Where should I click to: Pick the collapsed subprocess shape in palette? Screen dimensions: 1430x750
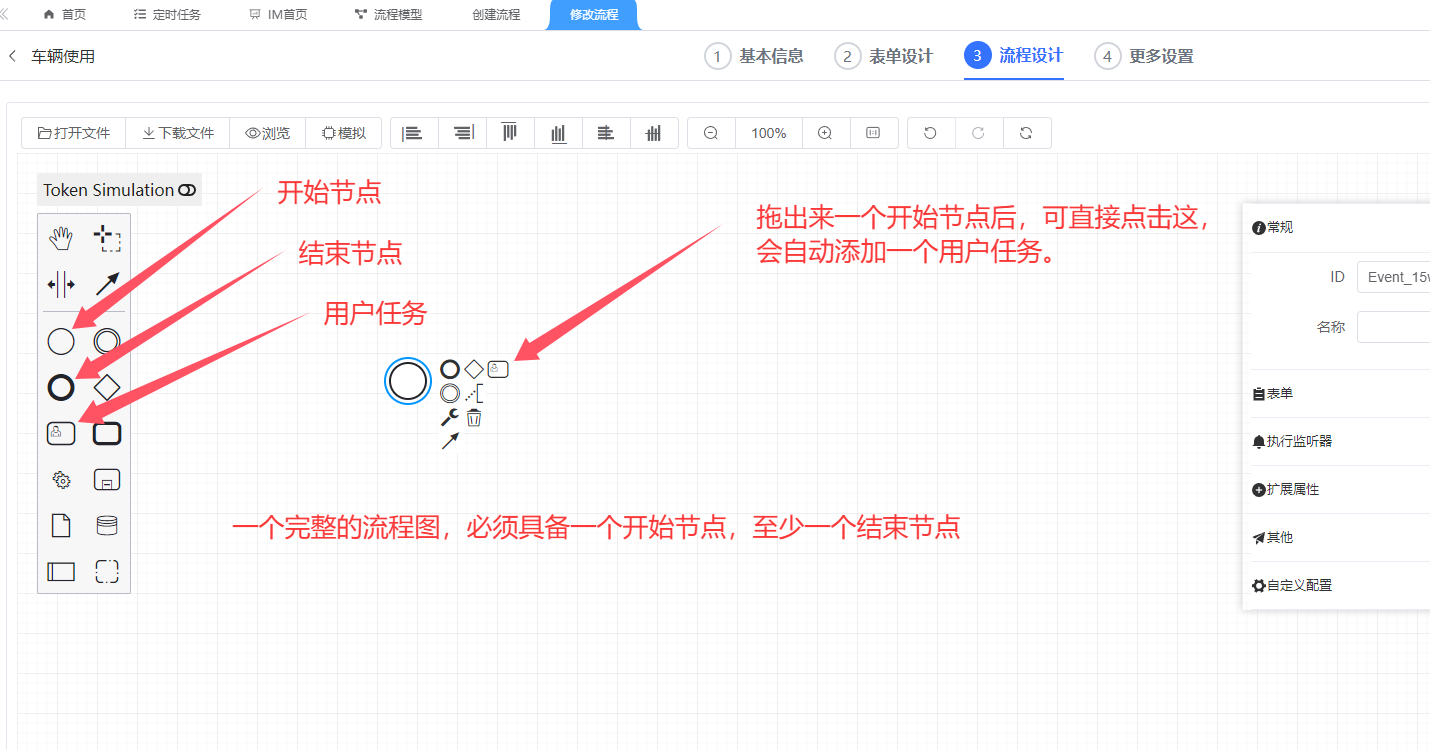[x=107, y=480]
